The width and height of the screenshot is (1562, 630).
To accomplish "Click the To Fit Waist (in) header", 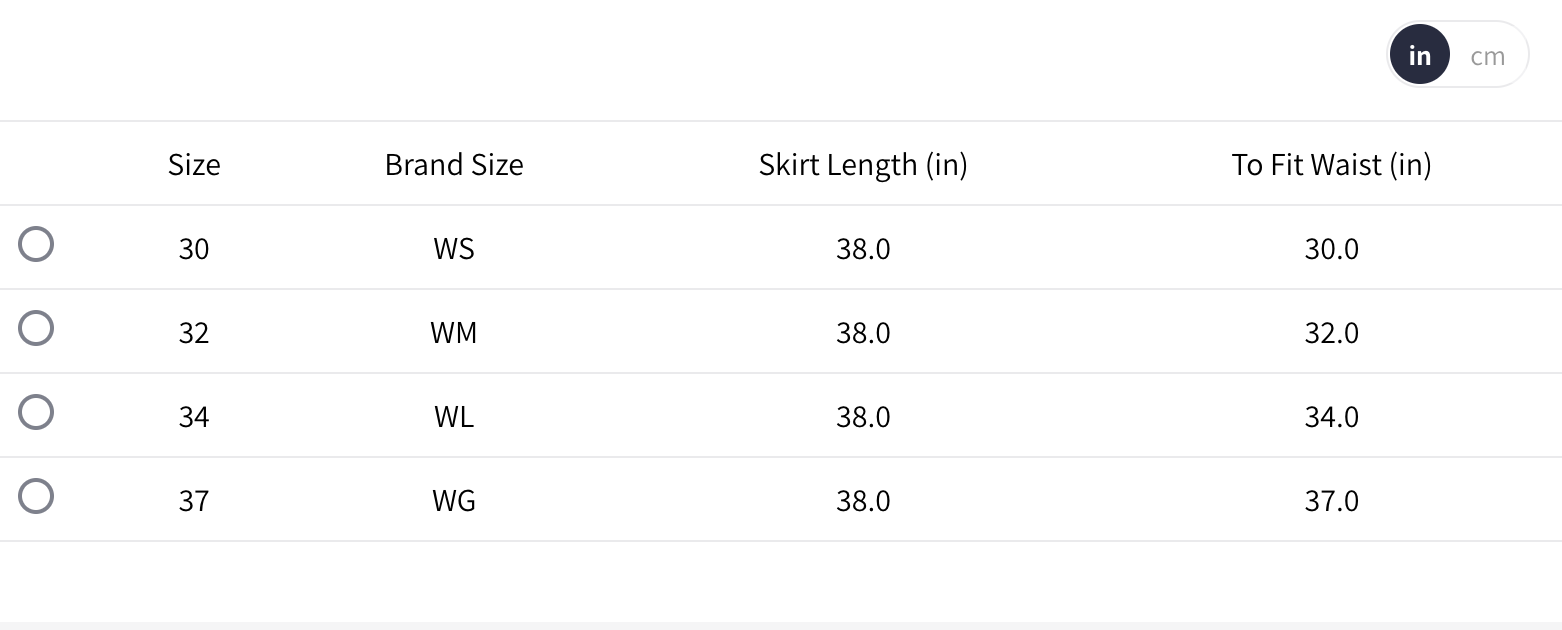I will click(1331, 165).
